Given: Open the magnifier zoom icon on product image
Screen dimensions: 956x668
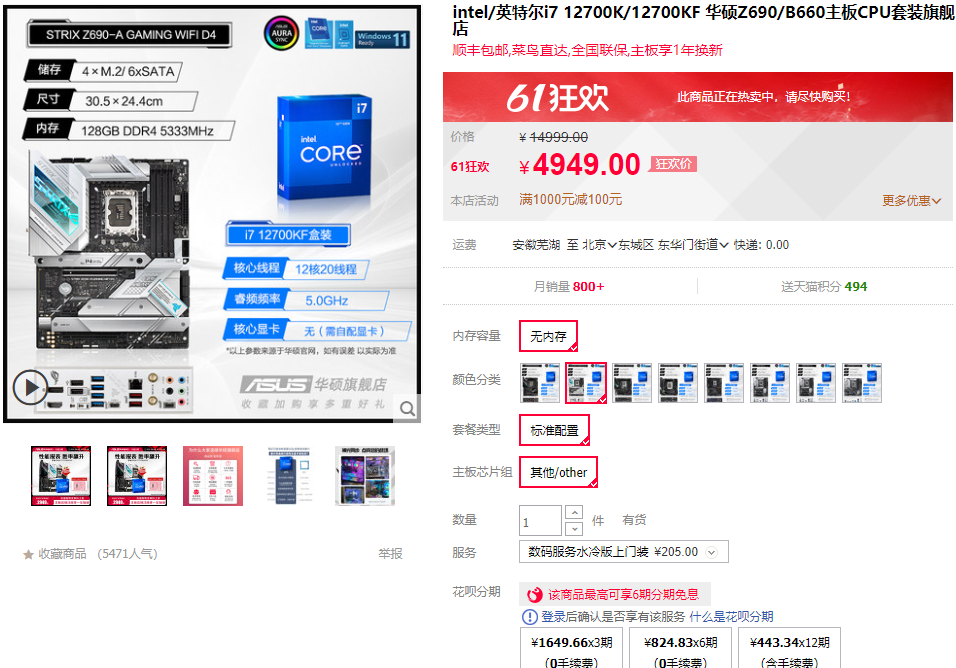Looking at the screenshot, I should pyautogui.click(x=407, y=408).
